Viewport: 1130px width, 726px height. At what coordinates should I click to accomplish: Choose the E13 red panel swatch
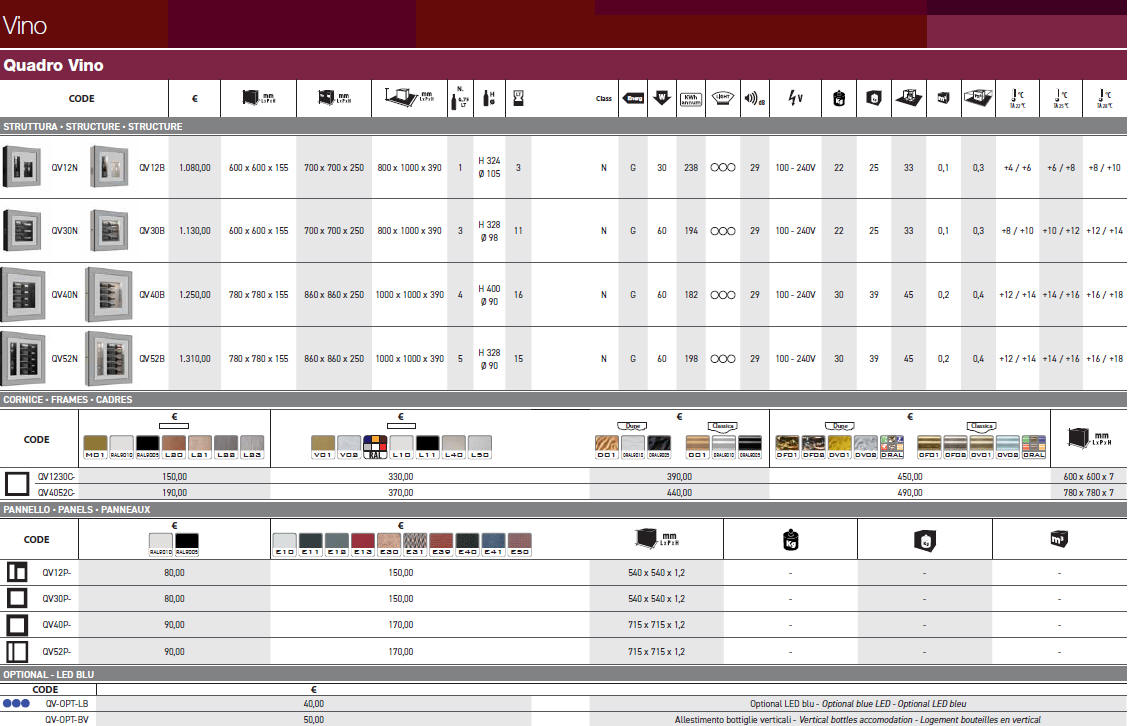point(363,544)
